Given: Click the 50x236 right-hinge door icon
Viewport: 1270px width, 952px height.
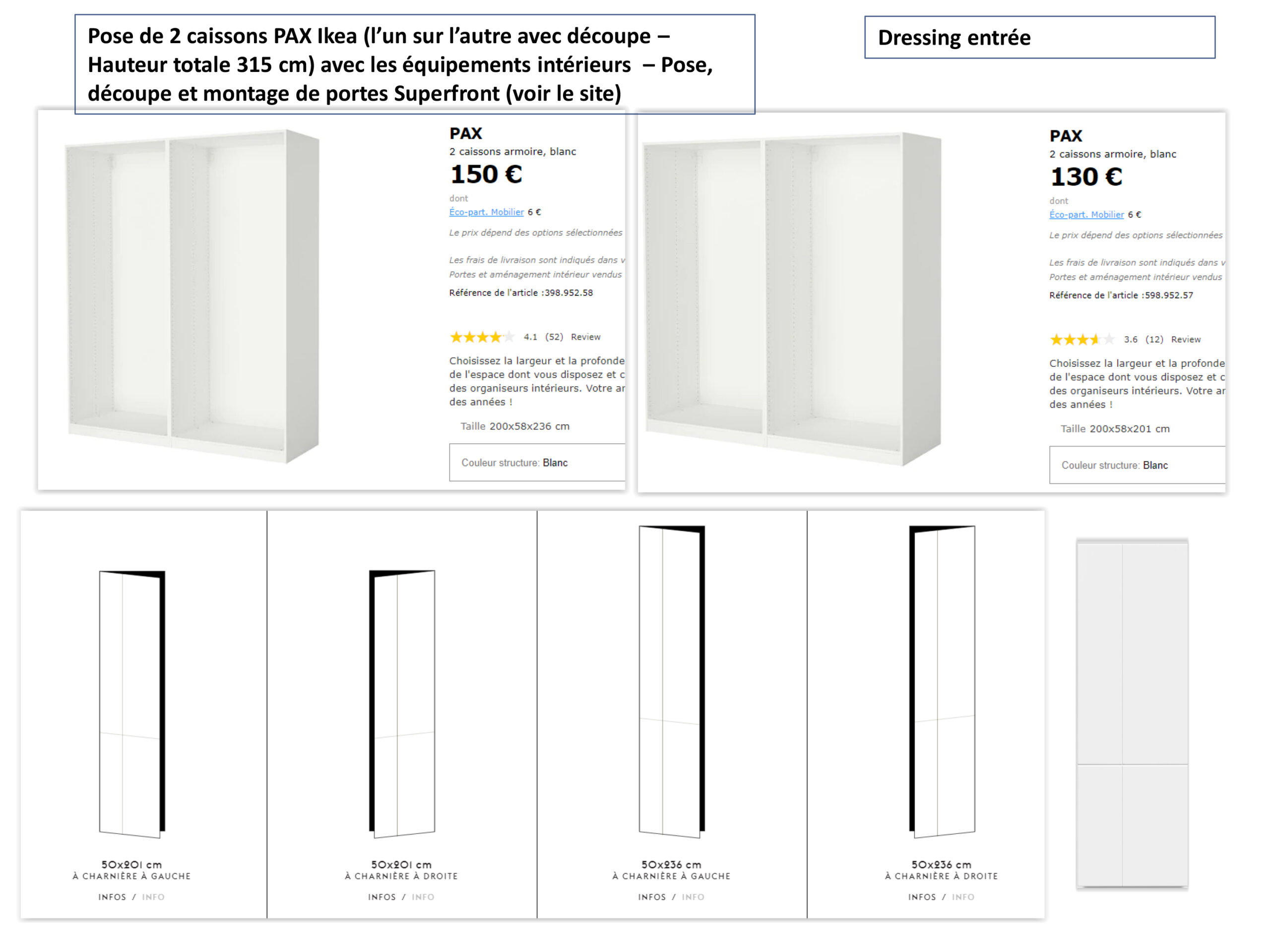Looking at the screenshot, I should [942, 682].
